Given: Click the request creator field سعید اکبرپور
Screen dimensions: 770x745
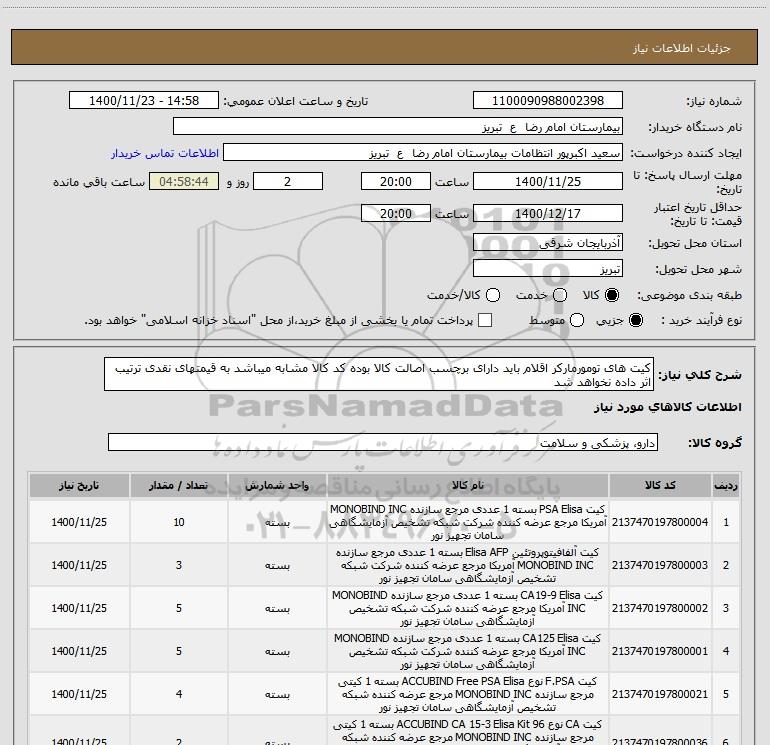Looking at the screenshot, I should pos(423,153).
